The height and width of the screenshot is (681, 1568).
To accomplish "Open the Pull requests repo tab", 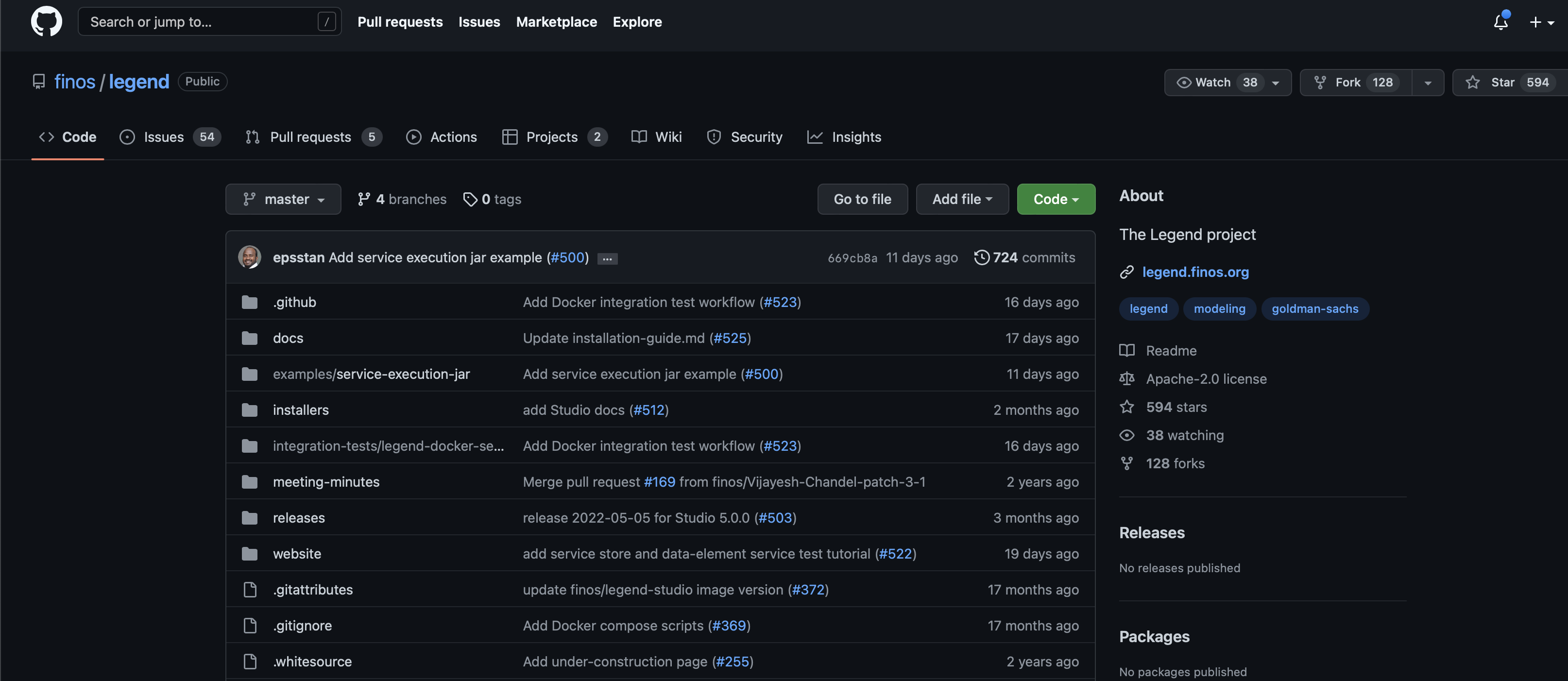I will click(313, 137).
